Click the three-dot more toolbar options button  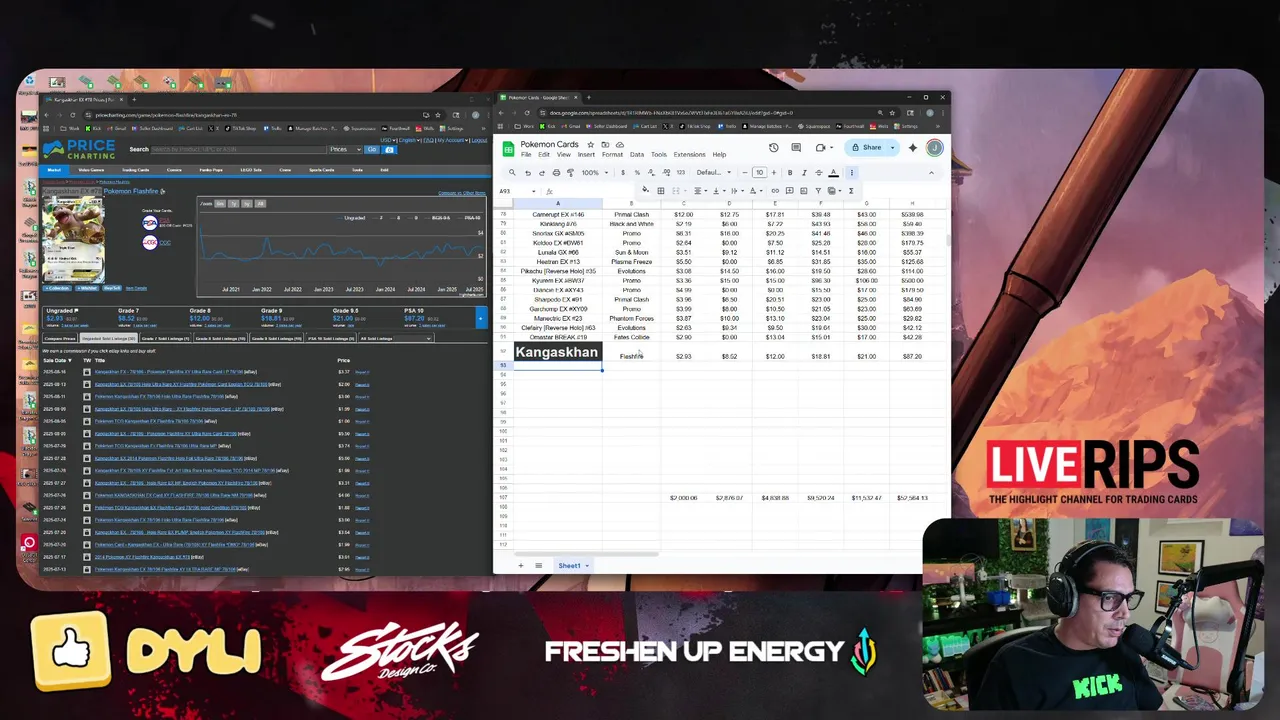point(852,172)
